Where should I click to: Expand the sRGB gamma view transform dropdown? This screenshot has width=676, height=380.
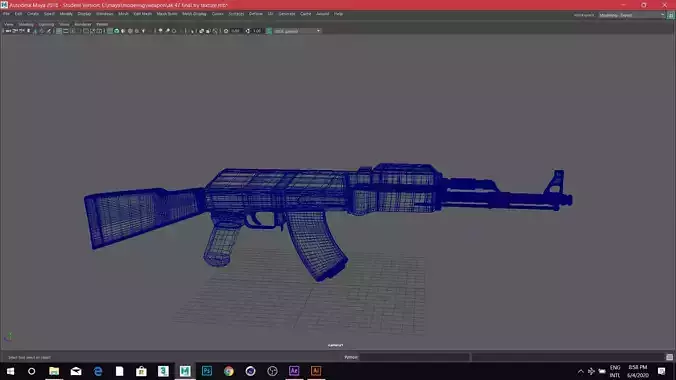tap(297, 31)
